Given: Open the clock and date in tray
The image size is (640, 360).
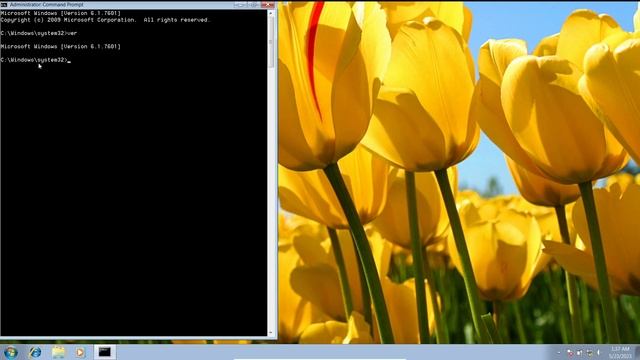Looking at the screenshot, I should pyautogui.click(x=620, y=353).
